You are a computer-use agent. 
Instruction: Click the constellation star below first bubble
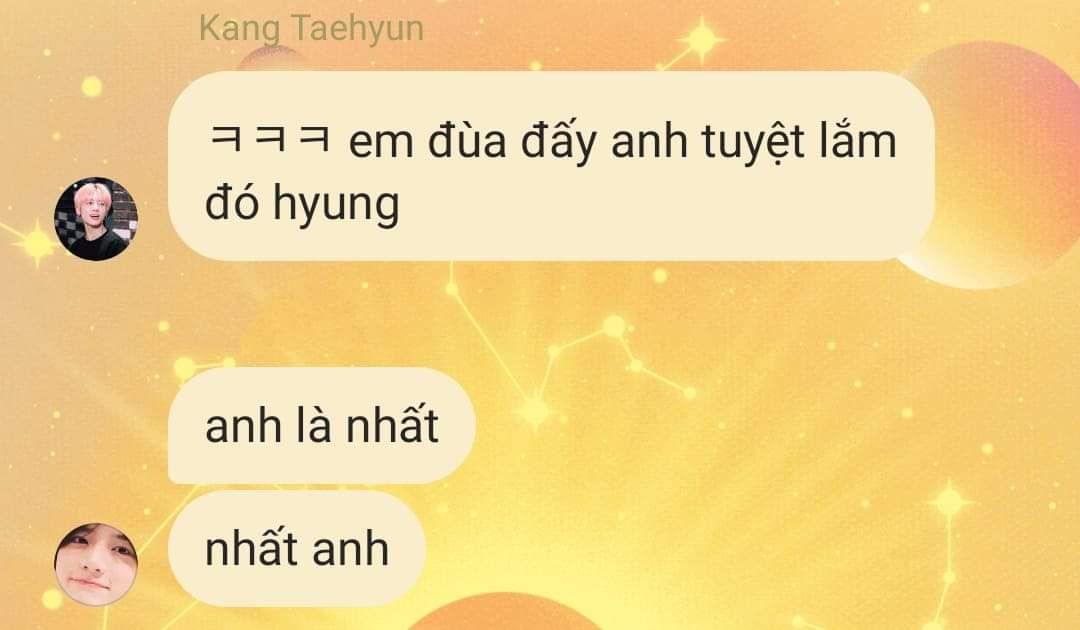click(534, 412)
